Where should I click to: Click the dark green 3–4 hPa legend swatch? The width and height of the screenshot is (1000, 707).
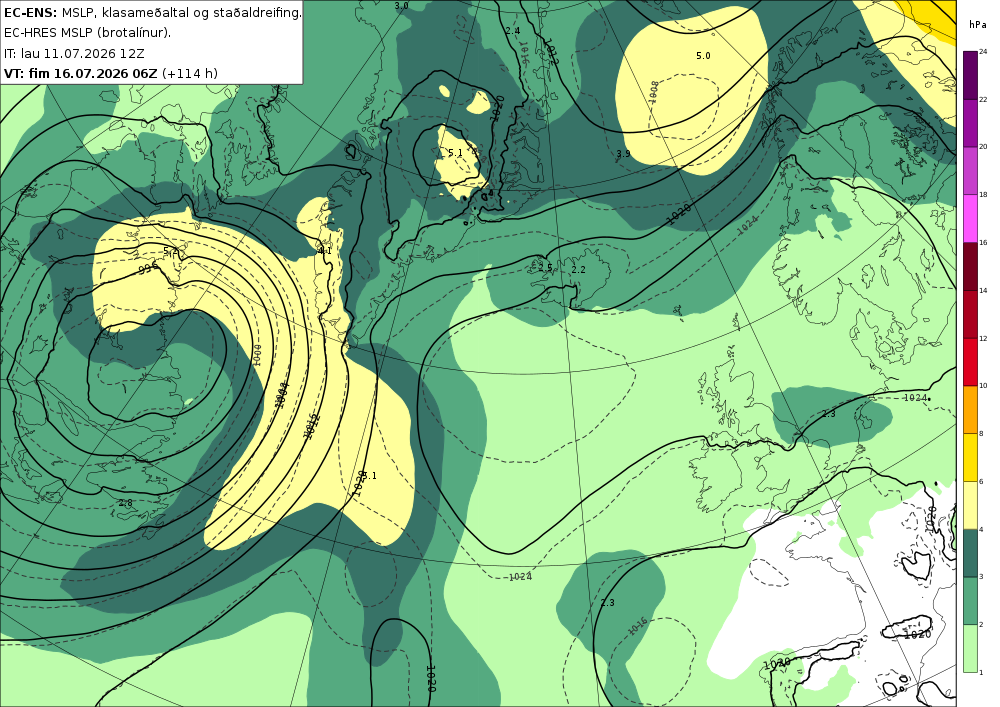point(970,553)
